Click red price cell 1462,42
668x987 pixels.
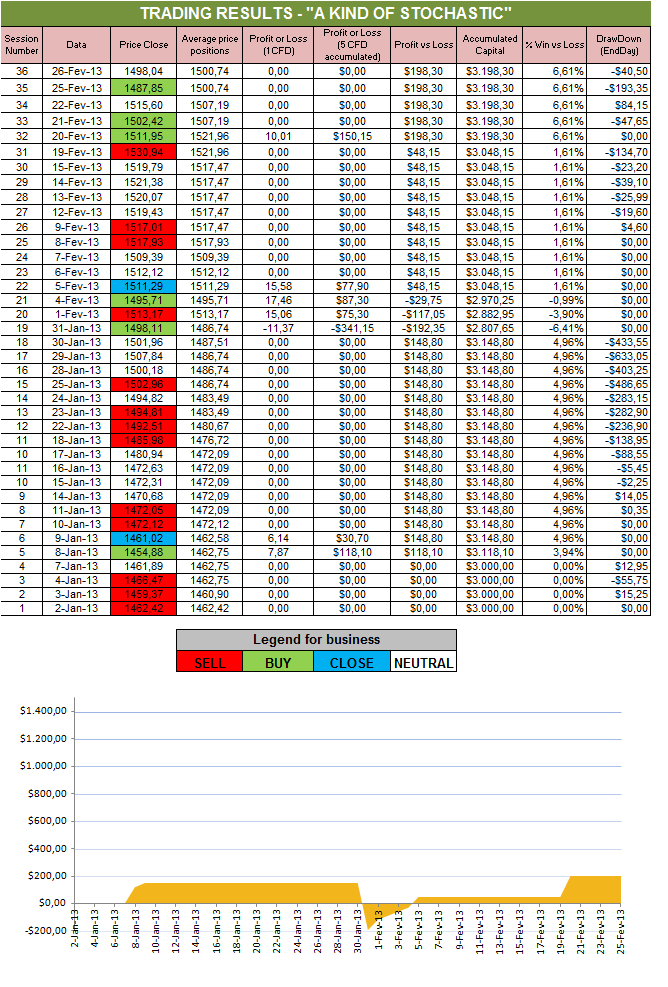point(144,608)
